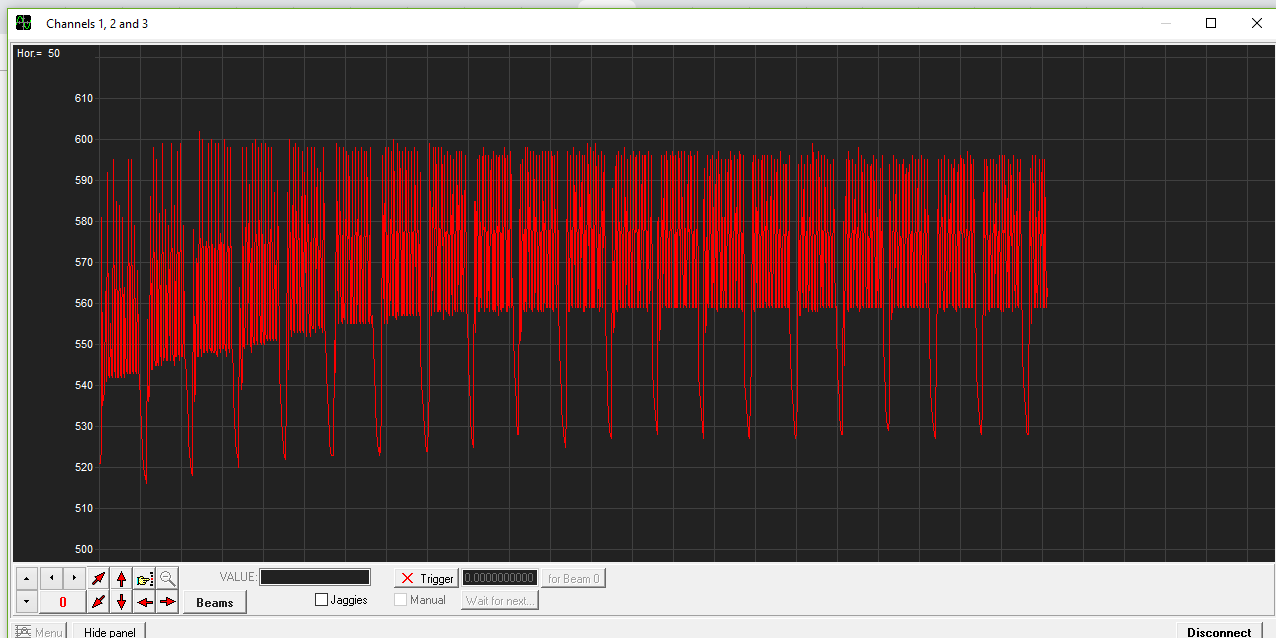Click the red right arrow icon
This screenshot has width=1276, height=638.
(x=167, y=602)
